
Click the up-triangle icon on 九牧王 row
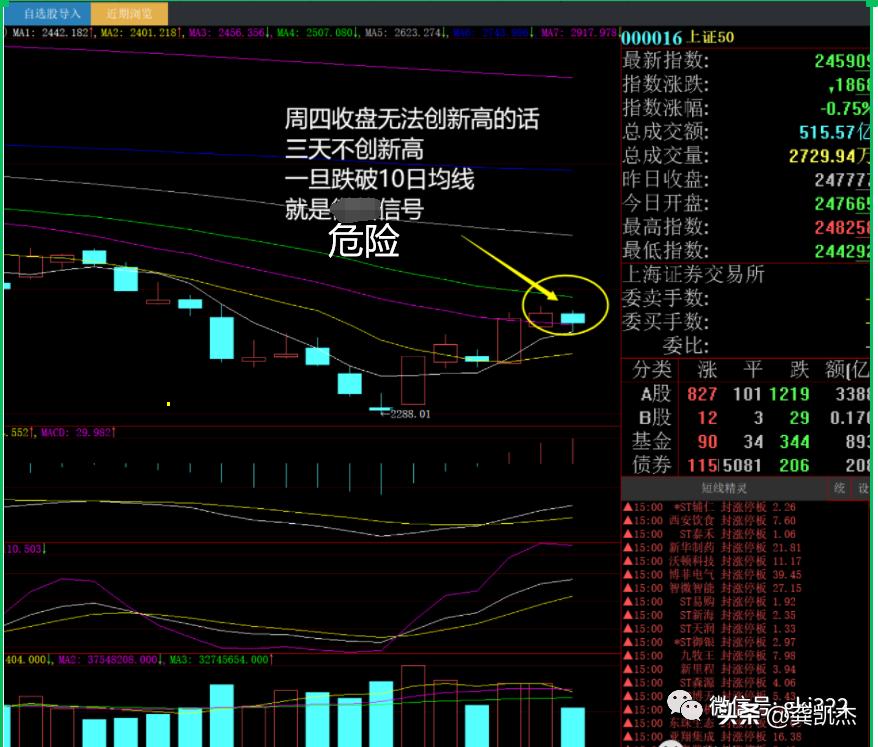628,656
